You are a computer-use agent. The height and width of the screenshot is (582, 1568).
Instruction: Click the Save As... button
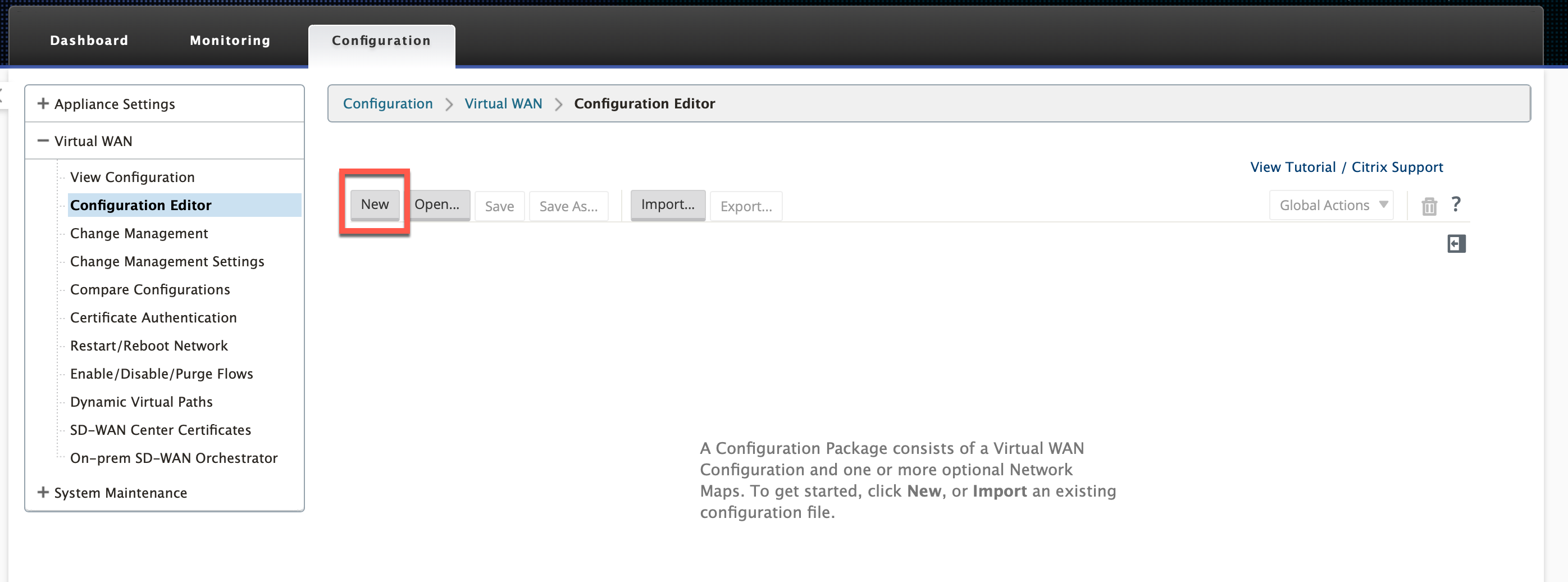tap(568, 206)
